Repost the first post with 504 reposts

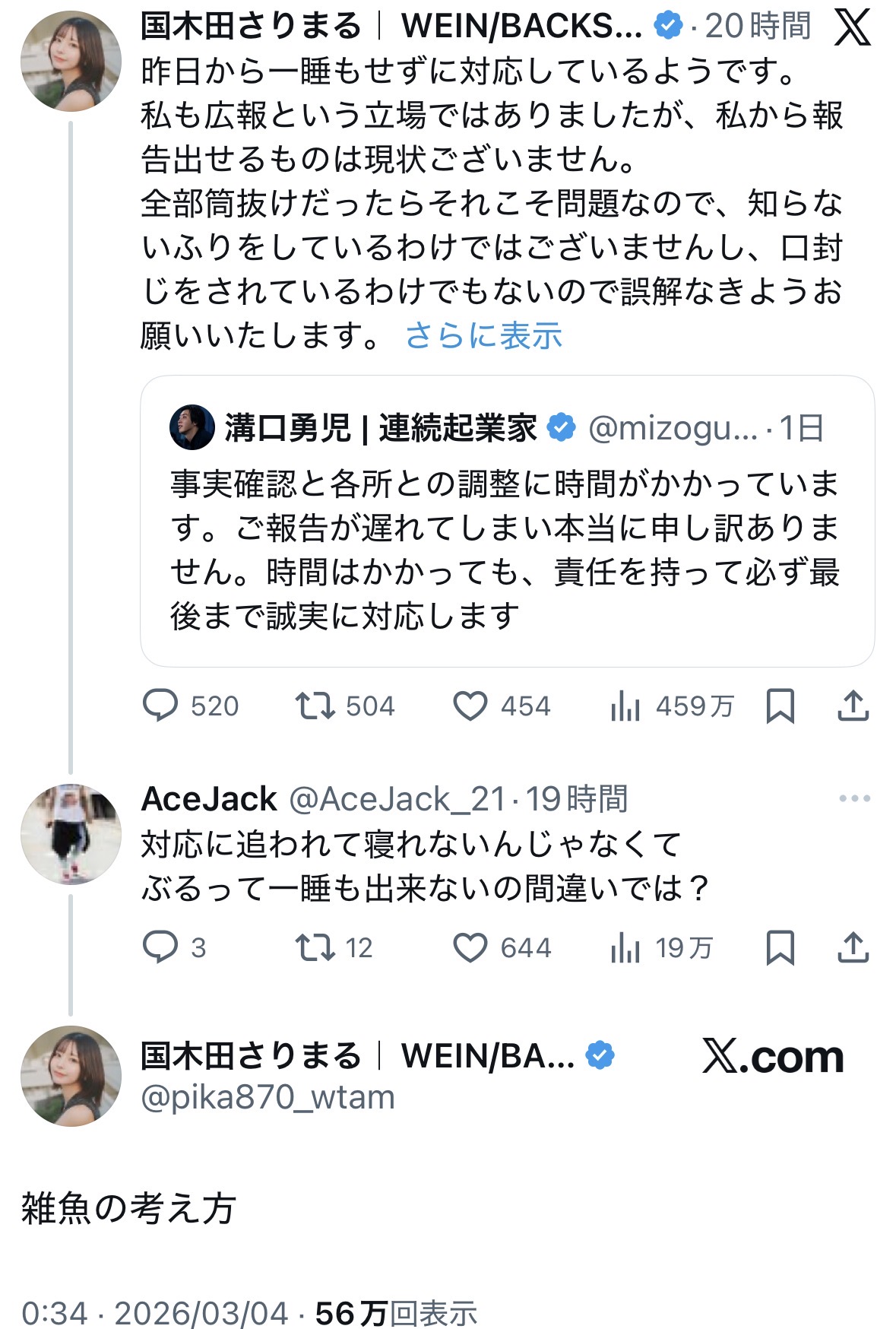(315, 706)
